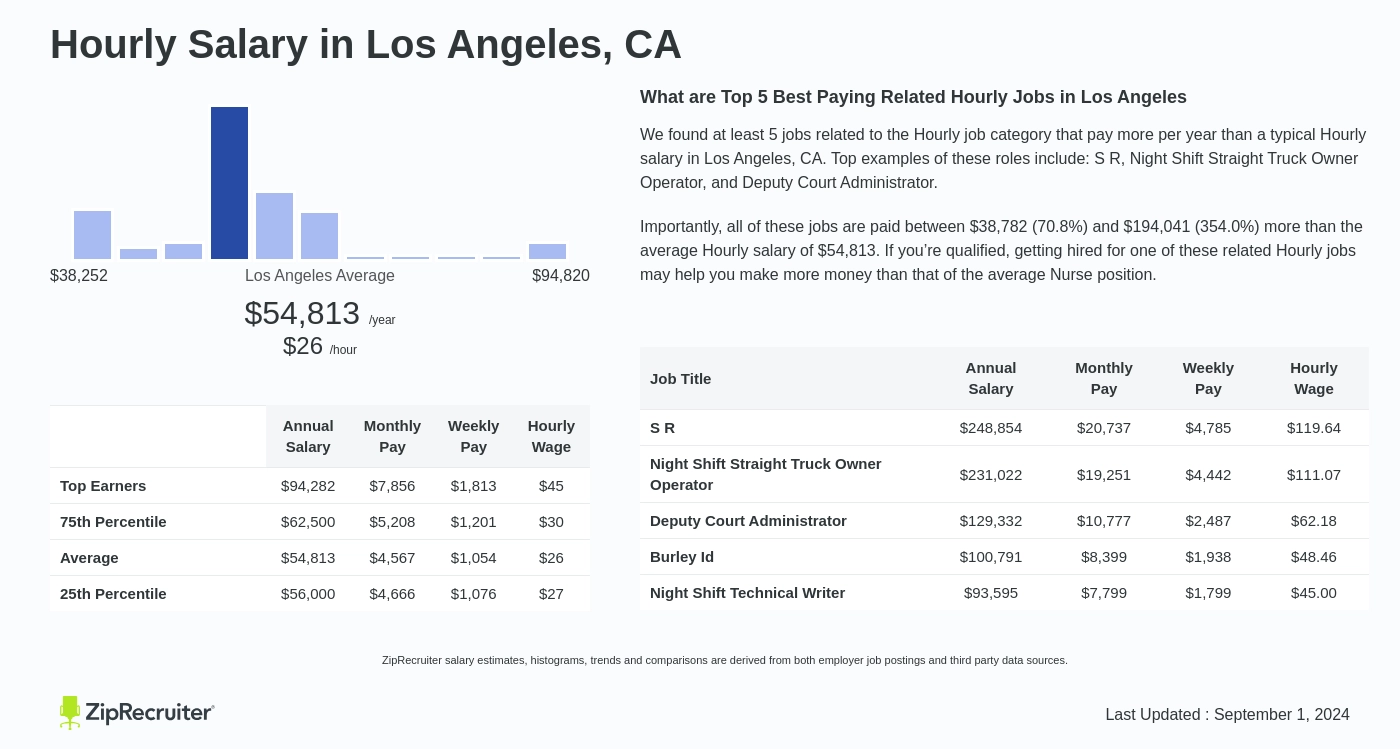Click 'Night Shift Straight Truck Owner Operator' job title
Viewport: 1400px width, 749px height.
pyautogui.click(x=765, y=474)
